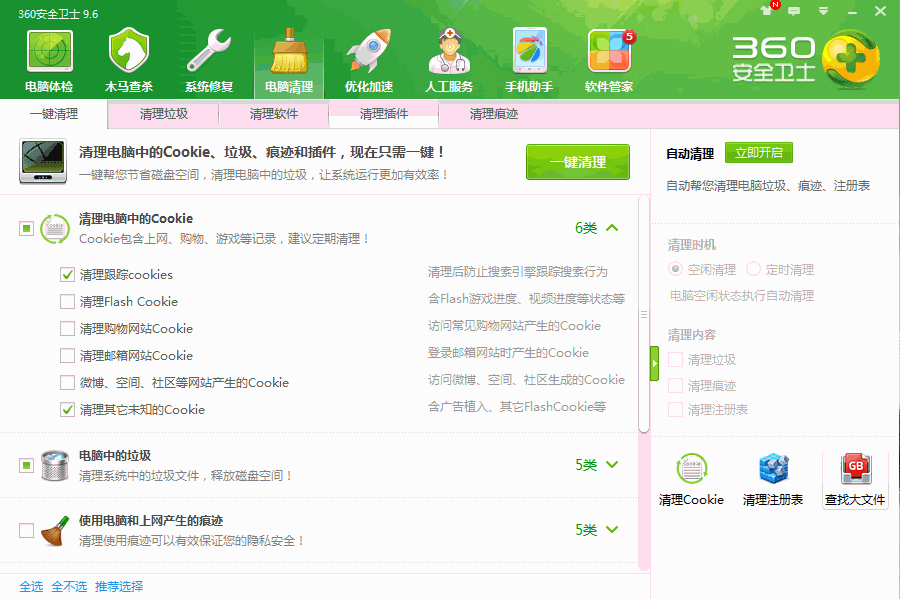Click 清理后防止搜索引擎跟踪搜索行为 description
This screenshot has width=900, height=599.
[x=517, y=271]
